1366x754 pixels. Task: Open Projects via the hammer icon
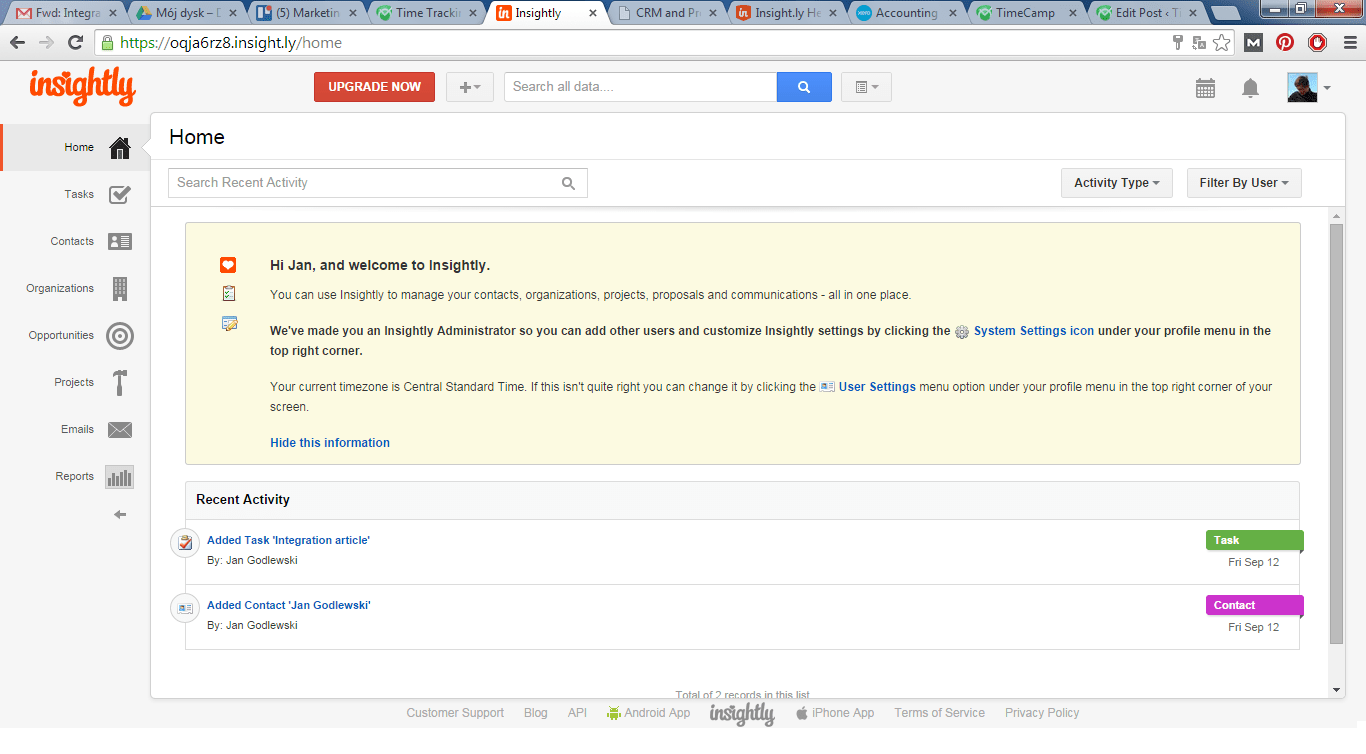pos(120,383)
